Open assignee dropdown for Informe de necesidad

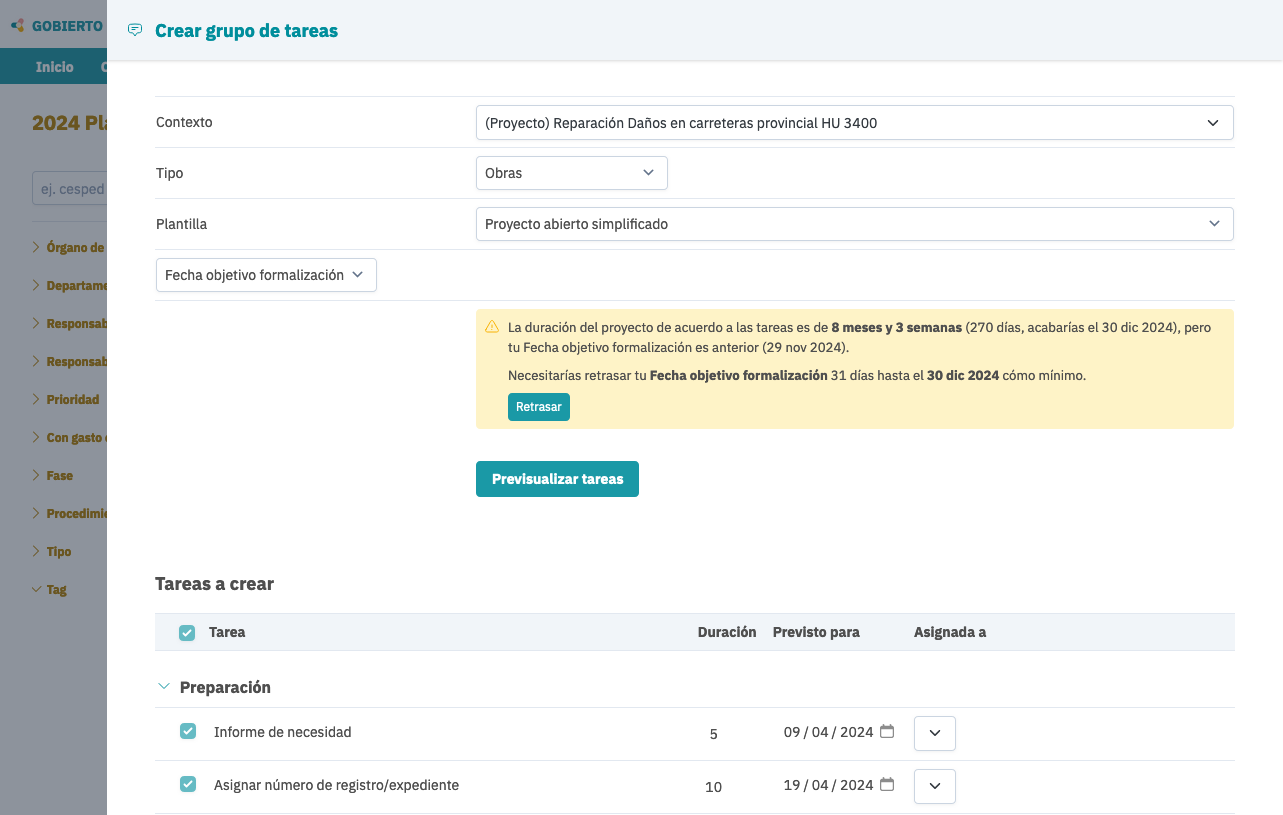pyautogui.click(x=935, y=733)
